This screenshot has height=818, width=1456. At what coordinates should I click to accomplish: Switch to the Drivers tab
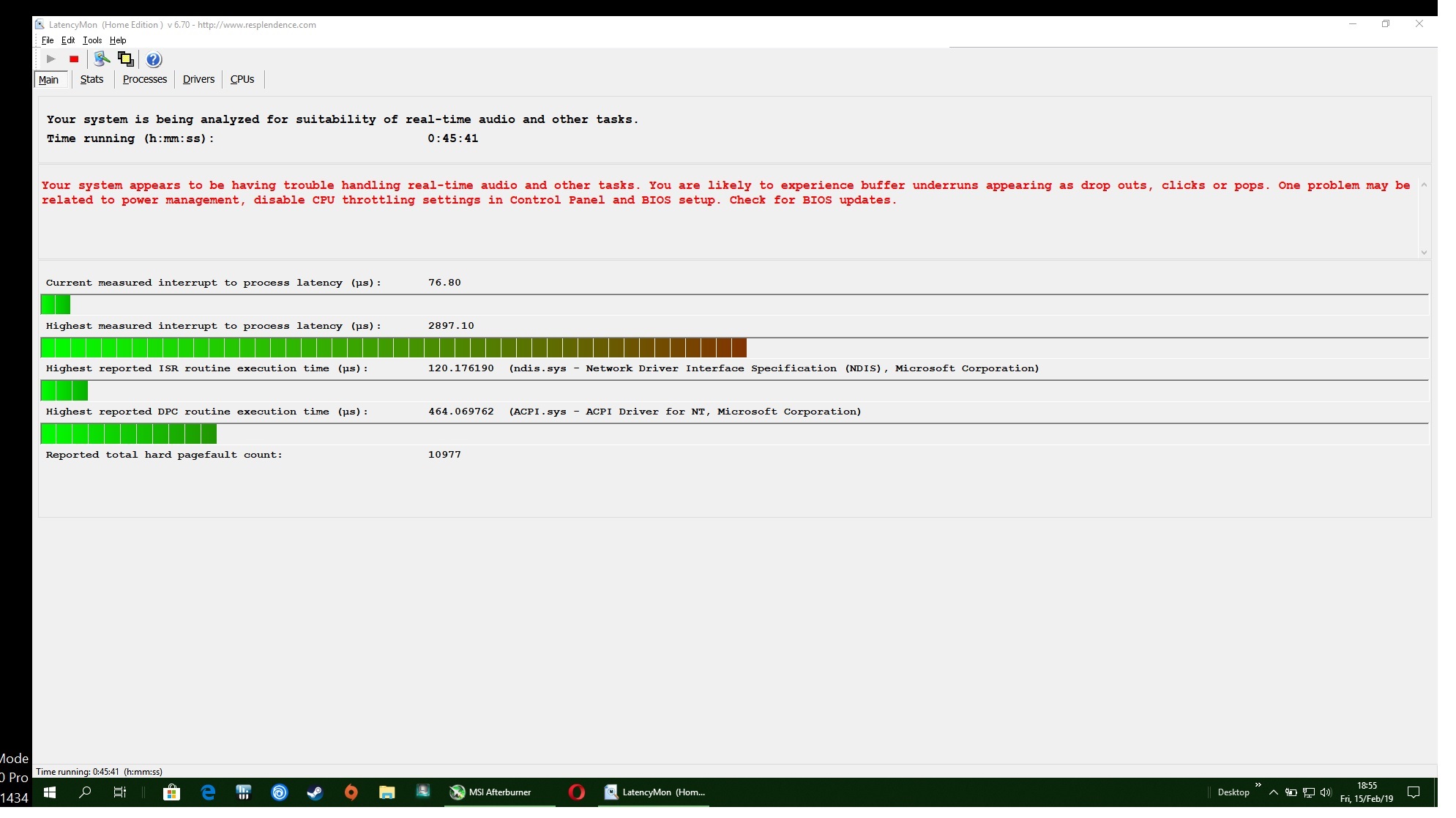point(198,79)
